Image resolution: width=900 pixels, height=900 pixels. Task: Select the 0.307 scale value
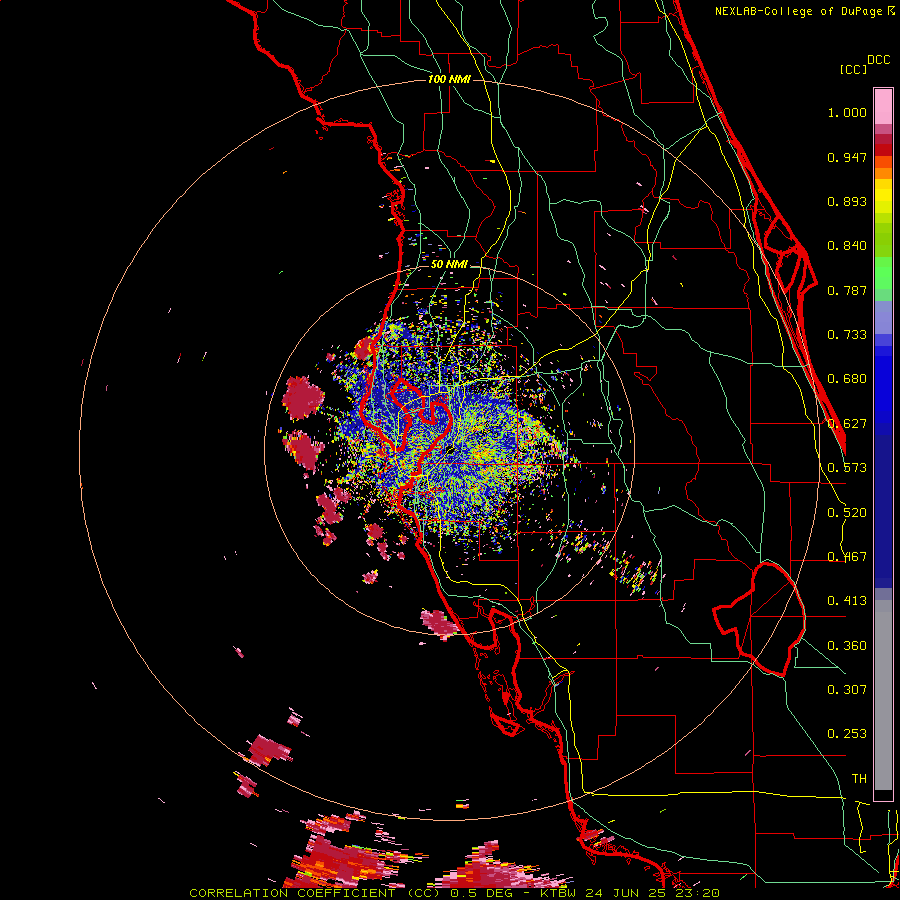coord(847,690)
